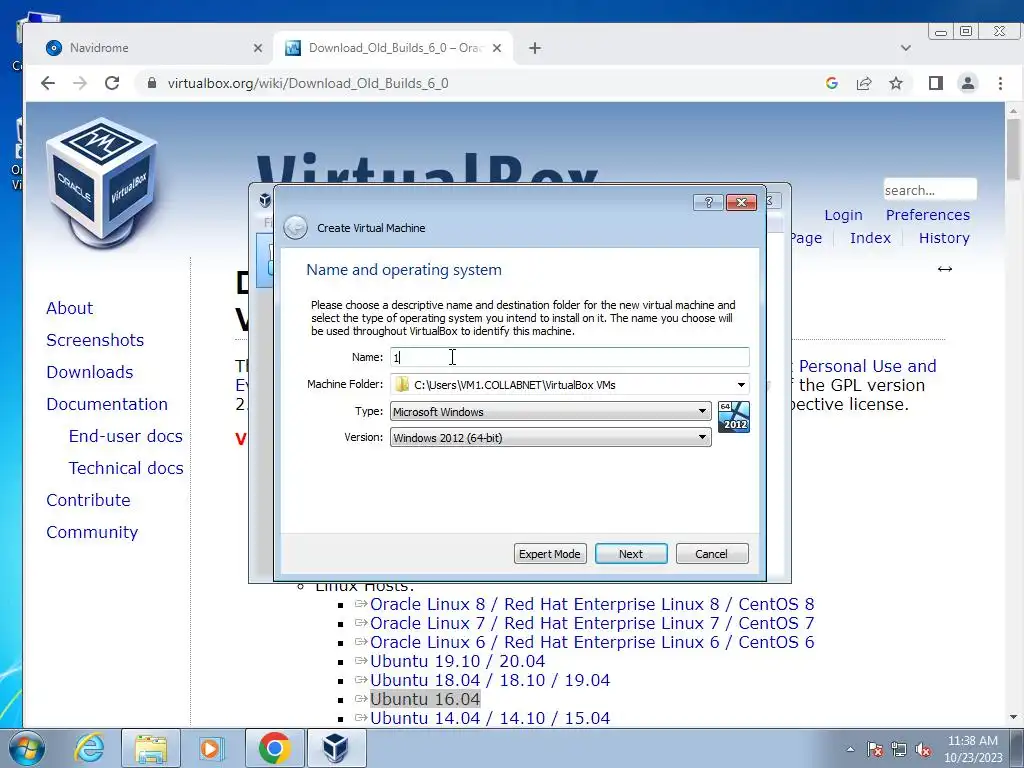Click the Windows 2012 OS type icon
1024x768 pixels.
point(733,417)
